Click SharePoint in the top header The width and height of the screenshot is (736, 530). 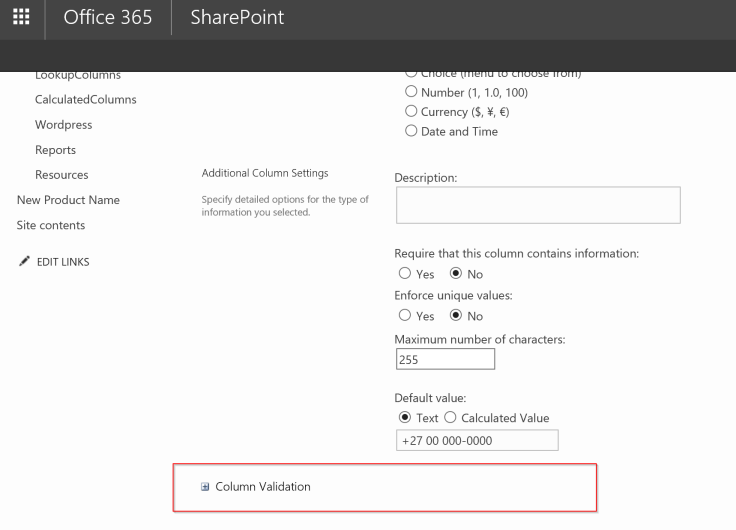(237, 18)
